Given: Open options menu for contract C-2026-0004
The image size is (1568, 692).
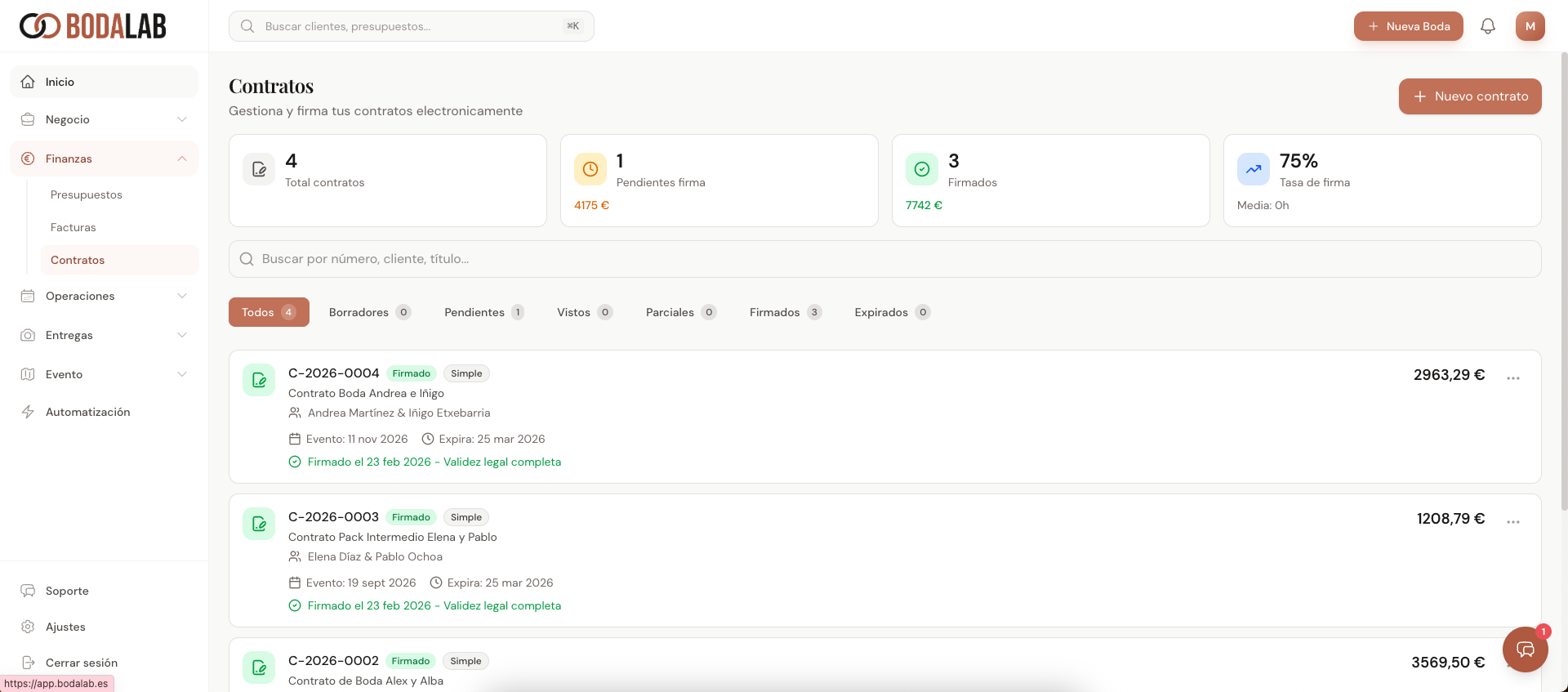Looking at the screenshot, I should tap(1512, 377).
